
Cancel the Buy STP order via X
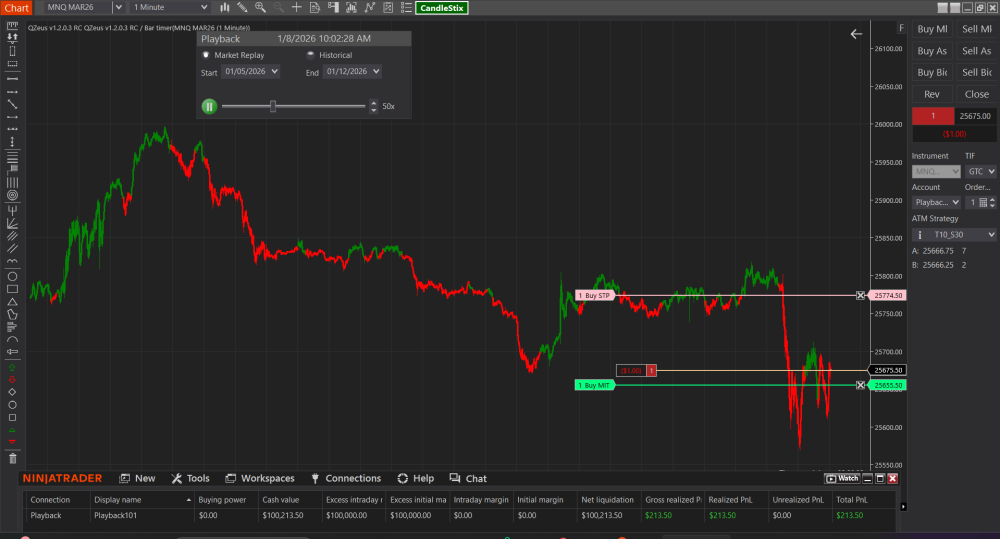860,295
